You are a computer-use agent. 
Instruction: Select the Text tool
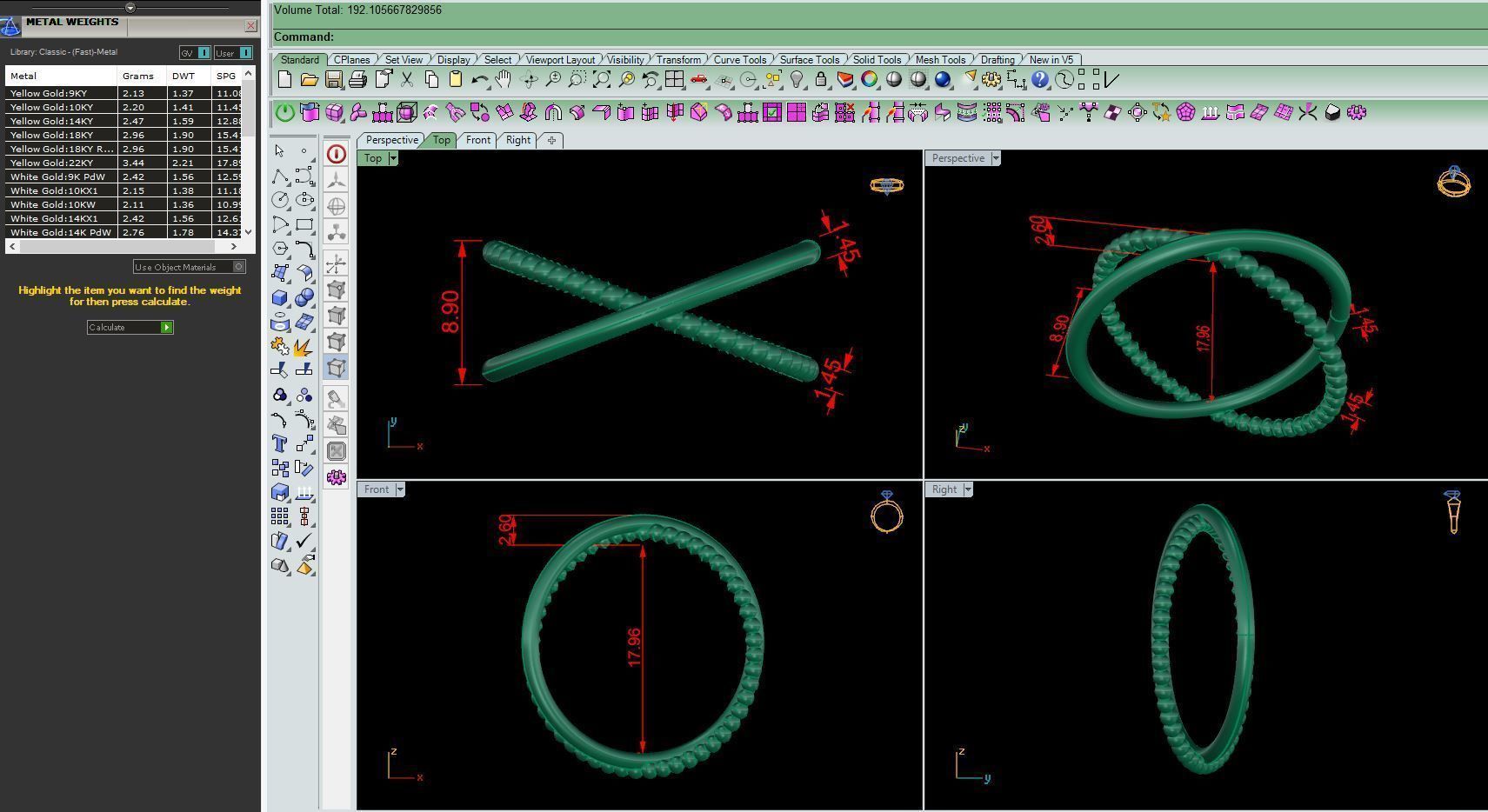pyautogui.click(x=279, y=443)
